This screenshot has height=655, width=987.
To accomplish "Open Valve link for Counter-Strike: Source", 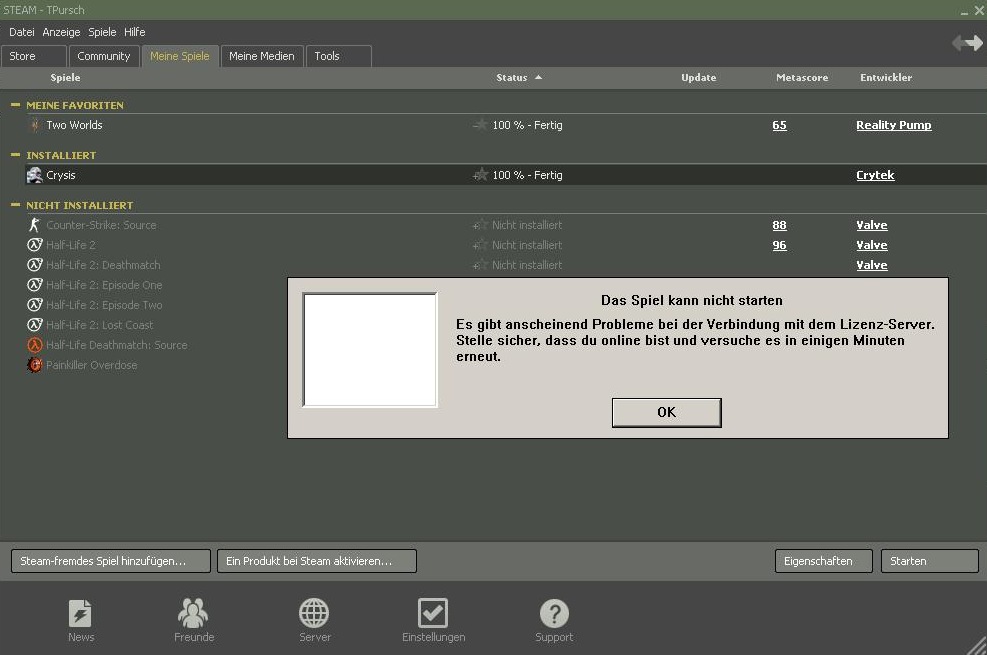I will click(872, 225).
